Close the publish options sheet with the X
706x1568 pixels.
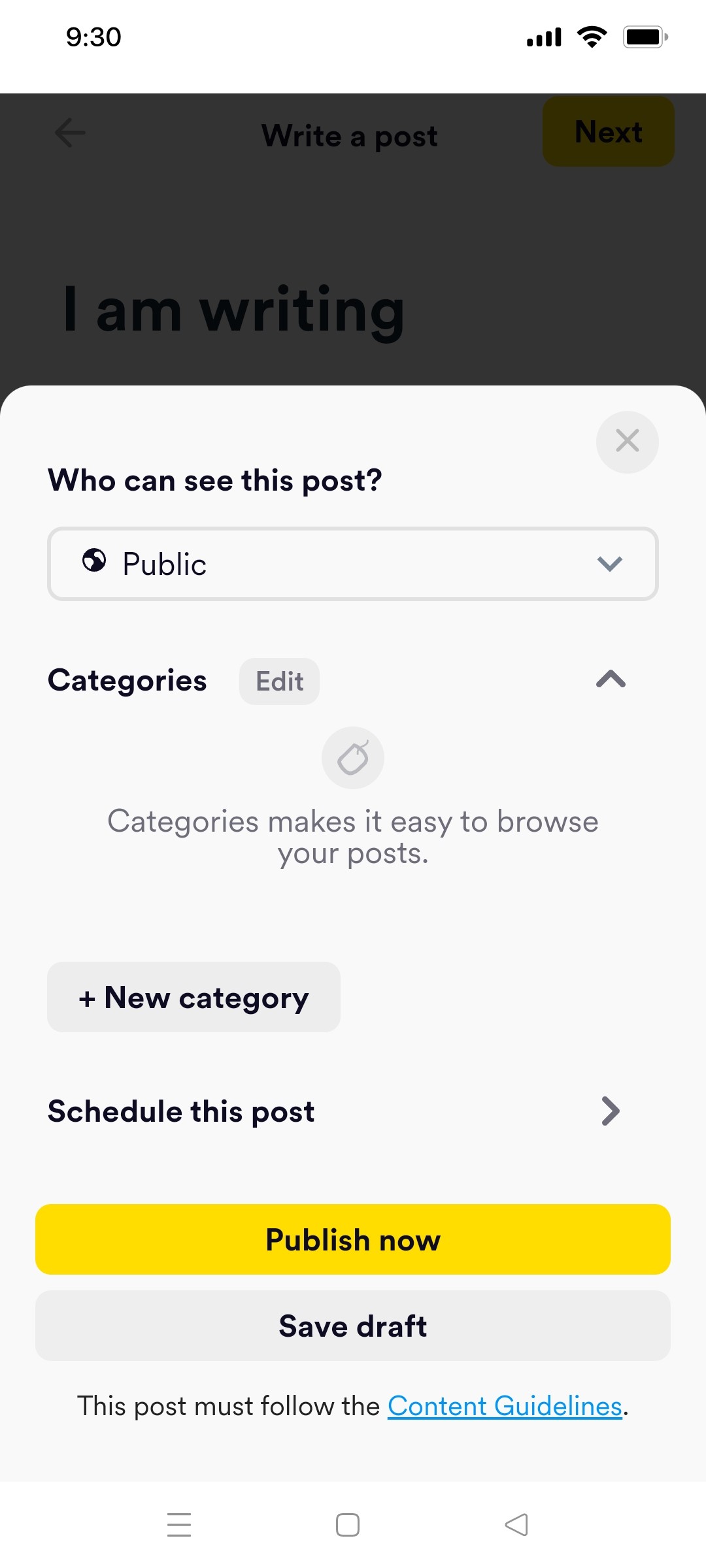coord(626,441)
